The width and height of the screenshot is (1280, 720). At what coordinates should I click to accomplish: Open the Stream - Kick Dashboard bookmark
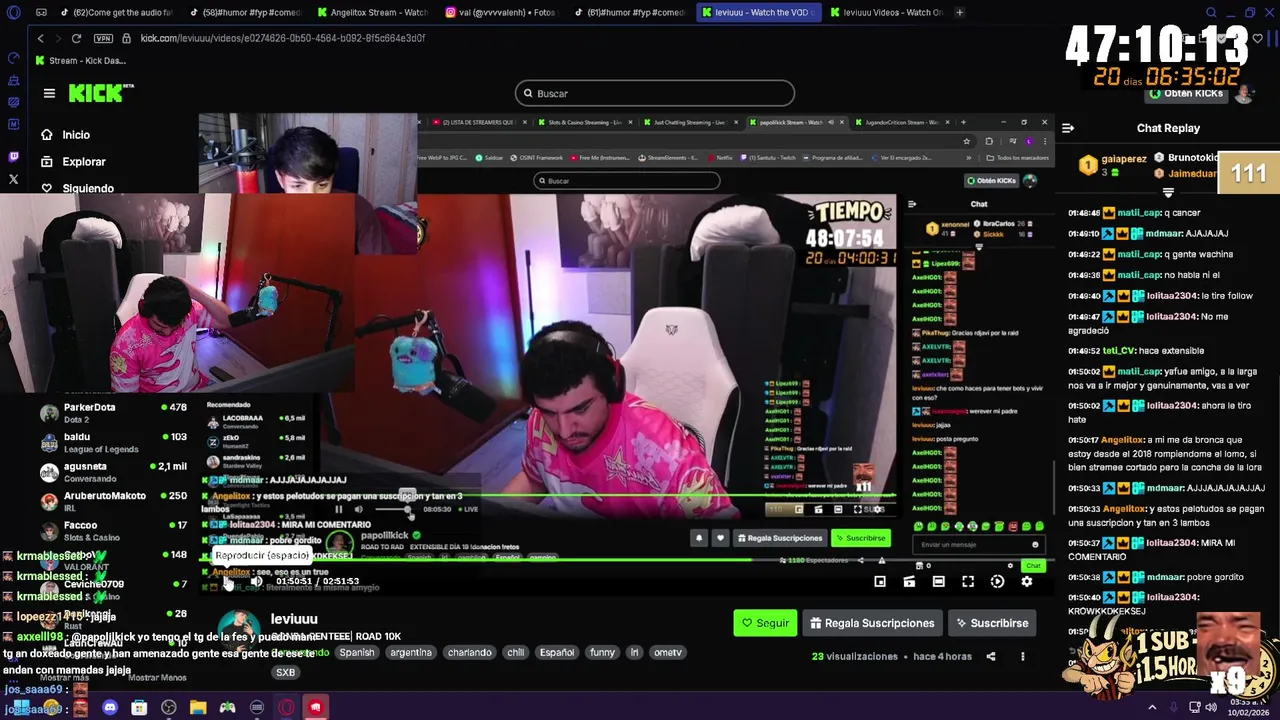click(x=80, y=60)
